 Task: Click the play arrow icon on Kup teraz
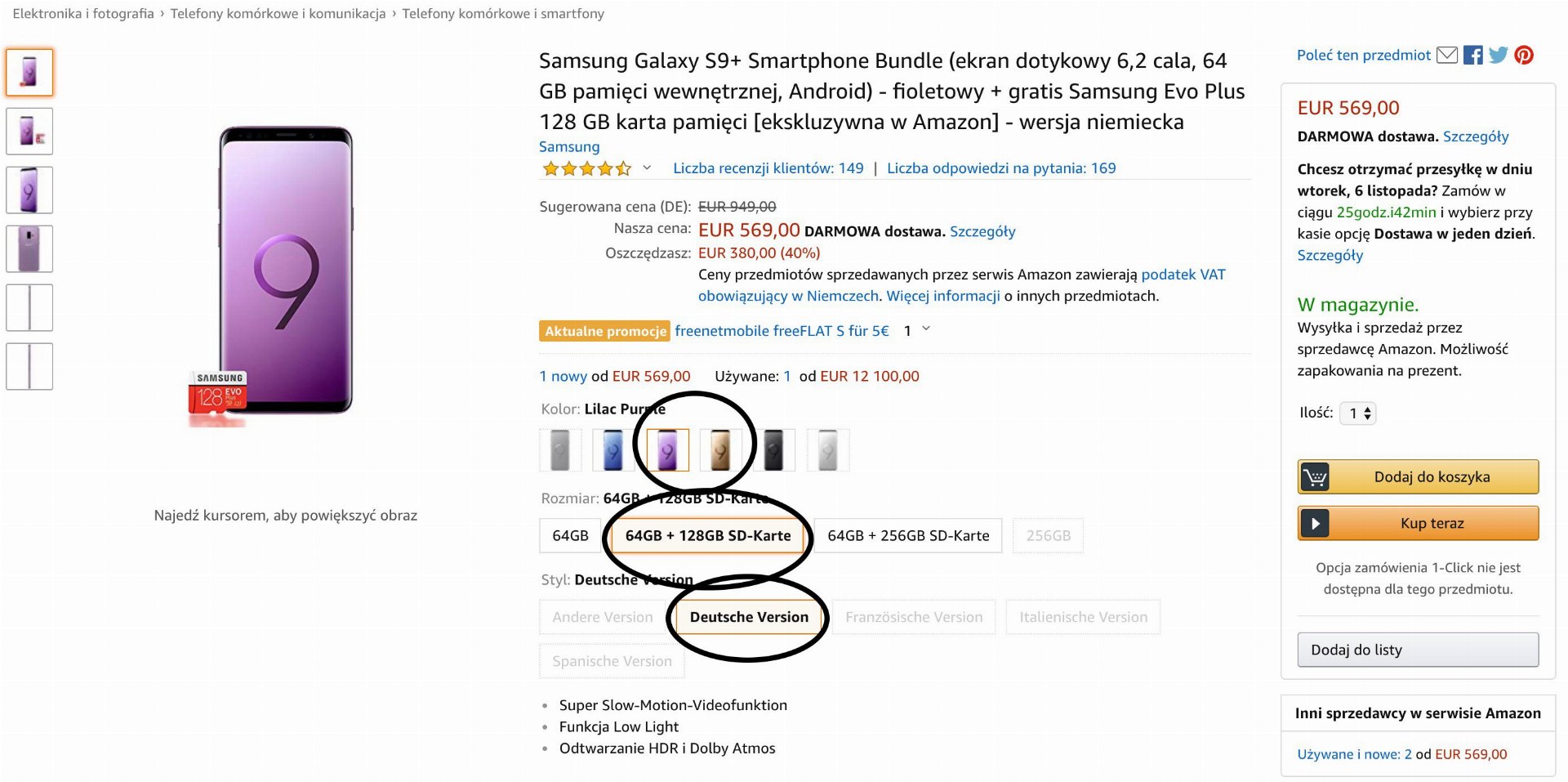[1315, 523]
